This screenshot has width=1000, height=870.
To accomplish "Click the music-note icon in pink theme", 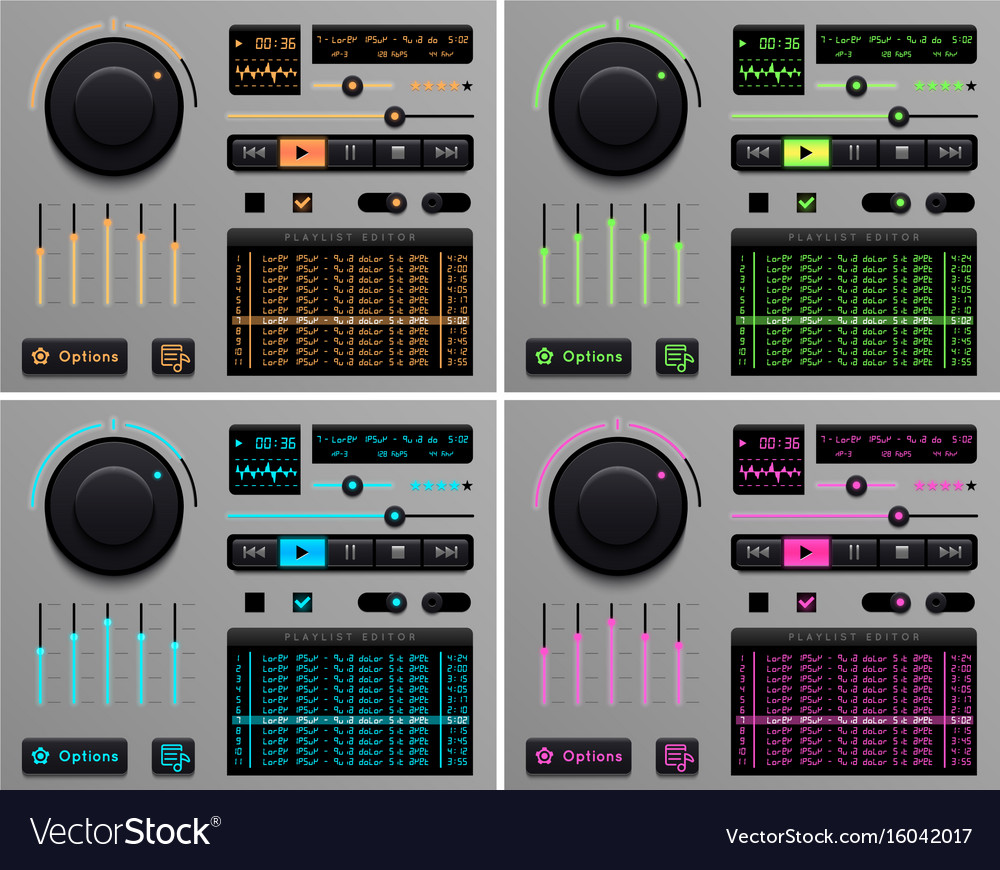I will click(676, 757).
